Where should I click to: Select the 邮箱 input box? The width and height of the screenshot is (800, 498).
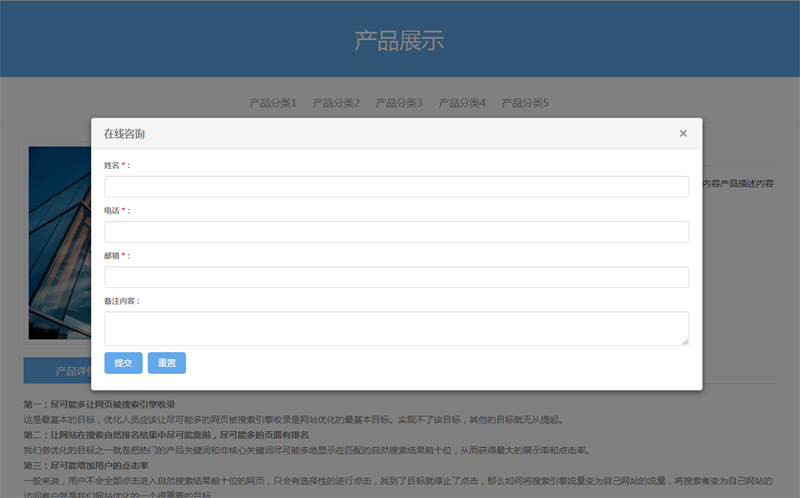coord(396,277)
